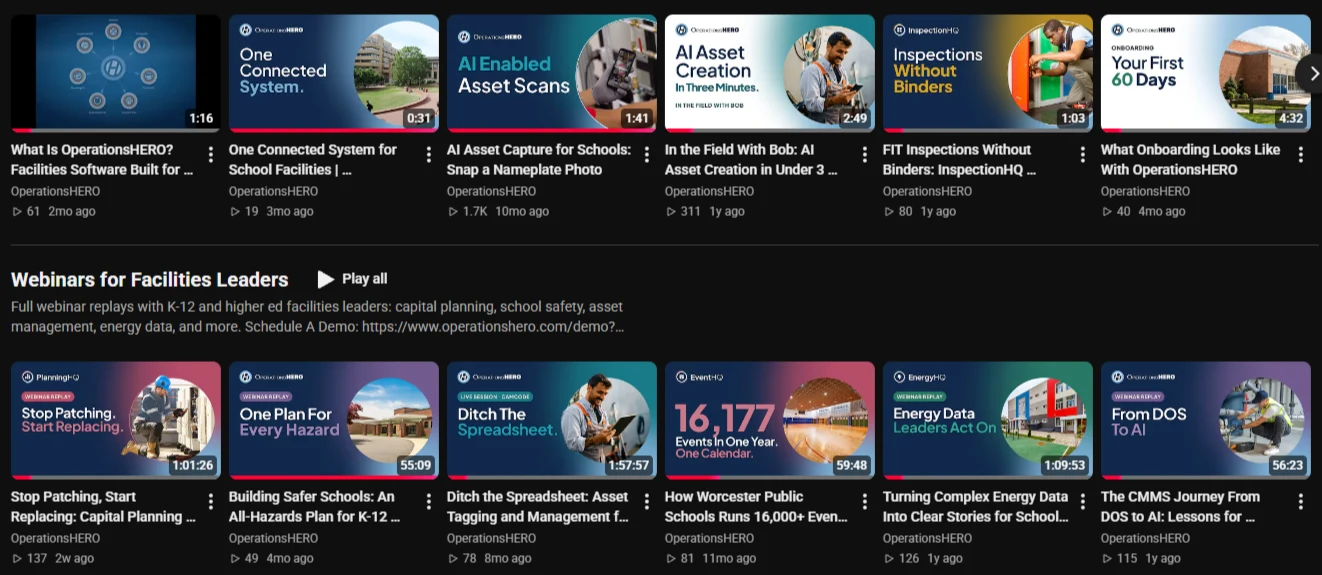Click title How Worcester Public Schools Runs 16,000+ Events
This screenshot has width=1322, height=575.
(x=757, y=507)
